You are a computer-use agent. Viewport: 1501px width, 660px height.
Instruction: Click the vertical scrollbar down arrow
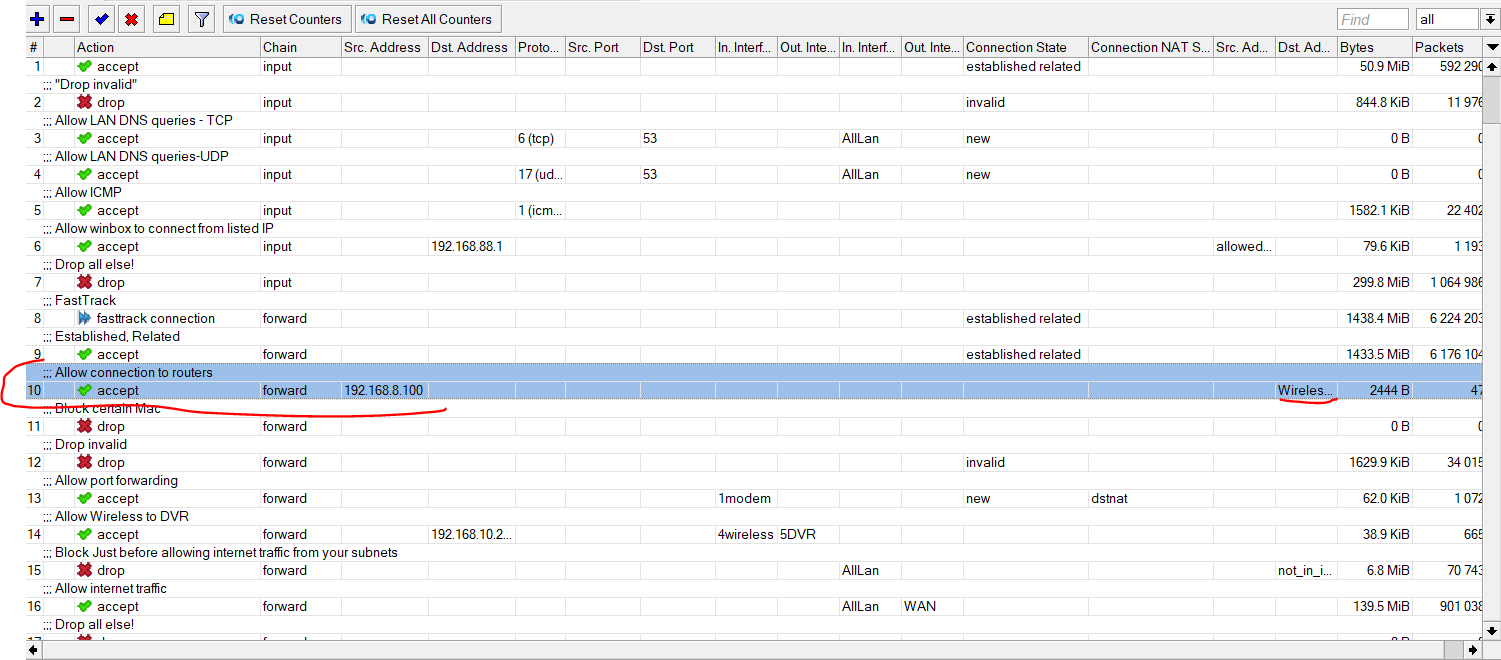1493,631
